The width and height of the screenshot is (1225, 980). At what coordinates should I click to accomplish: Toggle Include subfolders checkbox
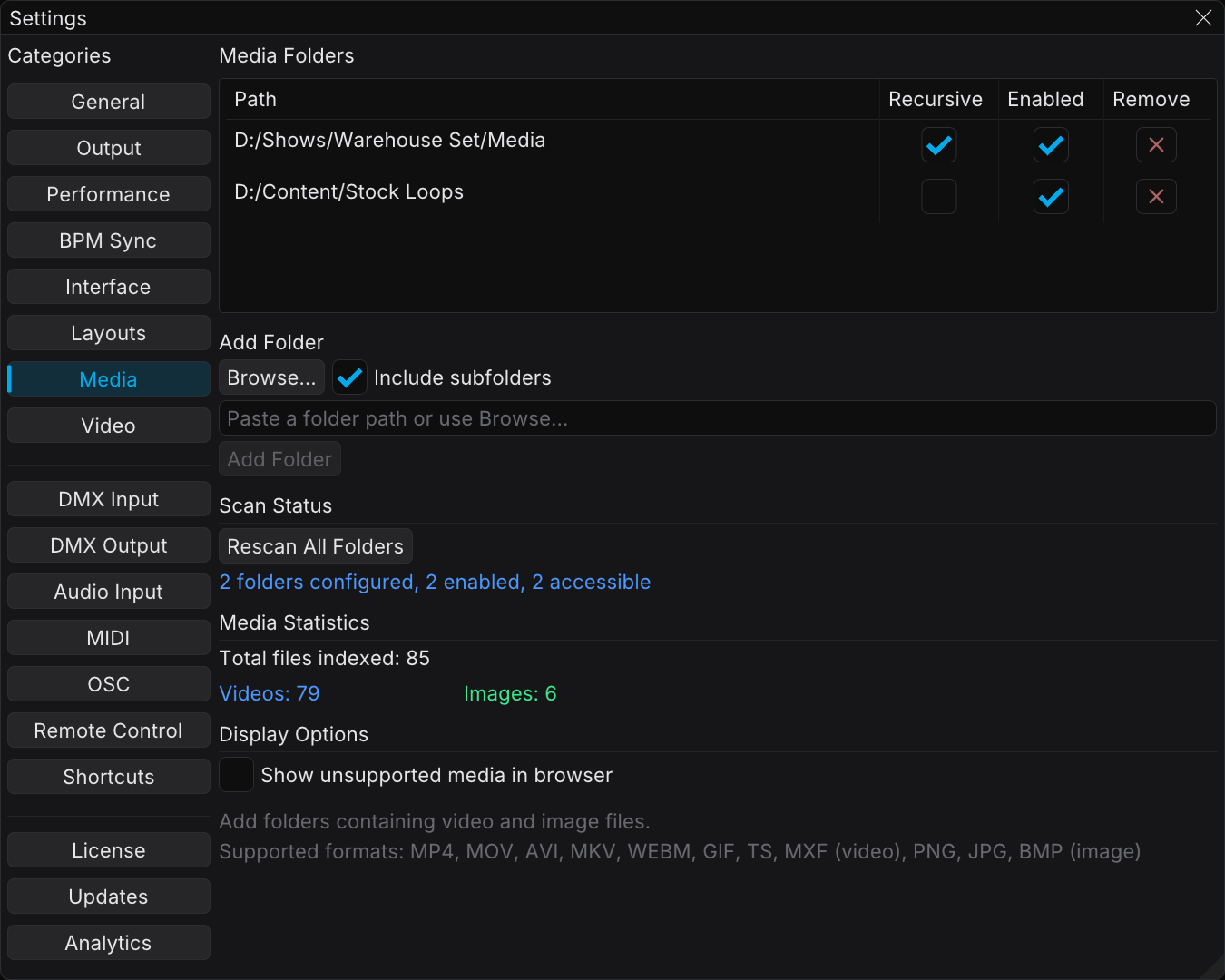(x=349, y=377)
